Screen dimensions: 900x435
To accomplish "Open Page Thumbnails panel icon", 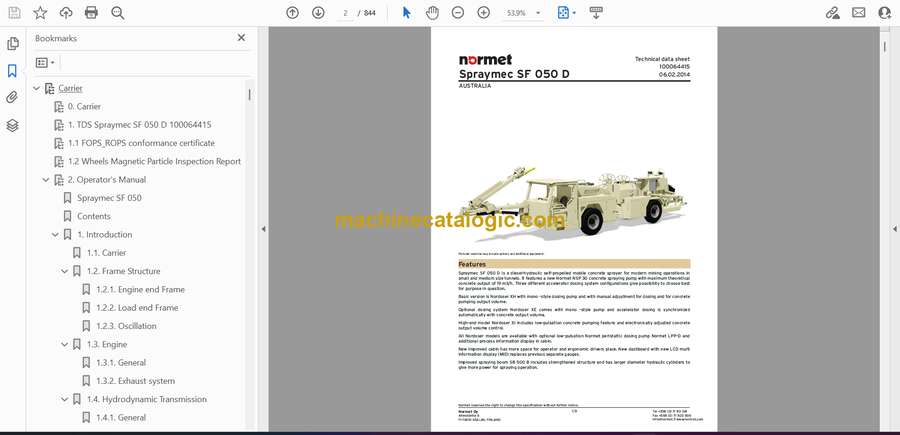I will [12, 44].
